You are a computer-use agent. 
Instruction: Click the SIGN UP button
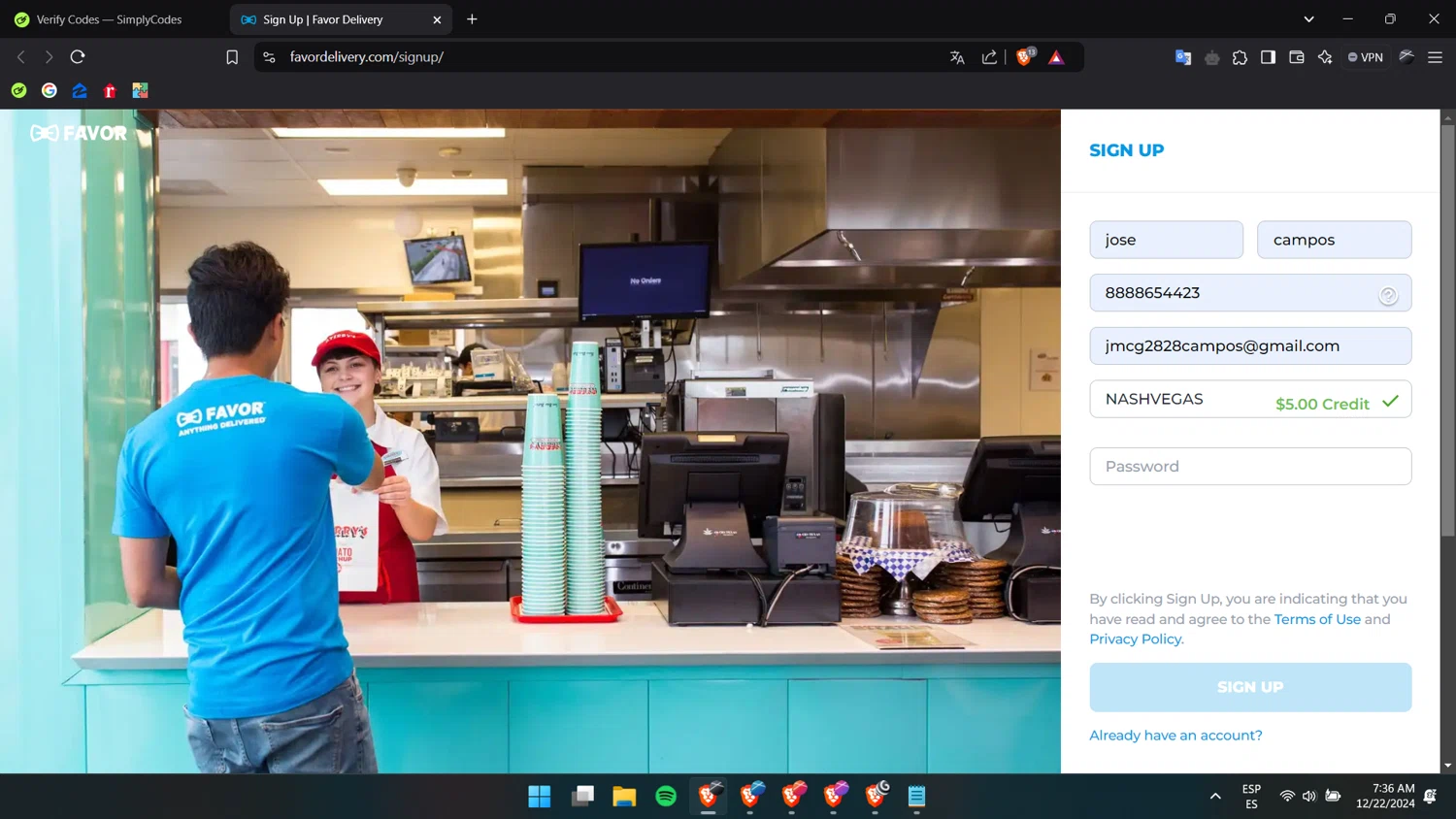click(x=1250, y=687)
